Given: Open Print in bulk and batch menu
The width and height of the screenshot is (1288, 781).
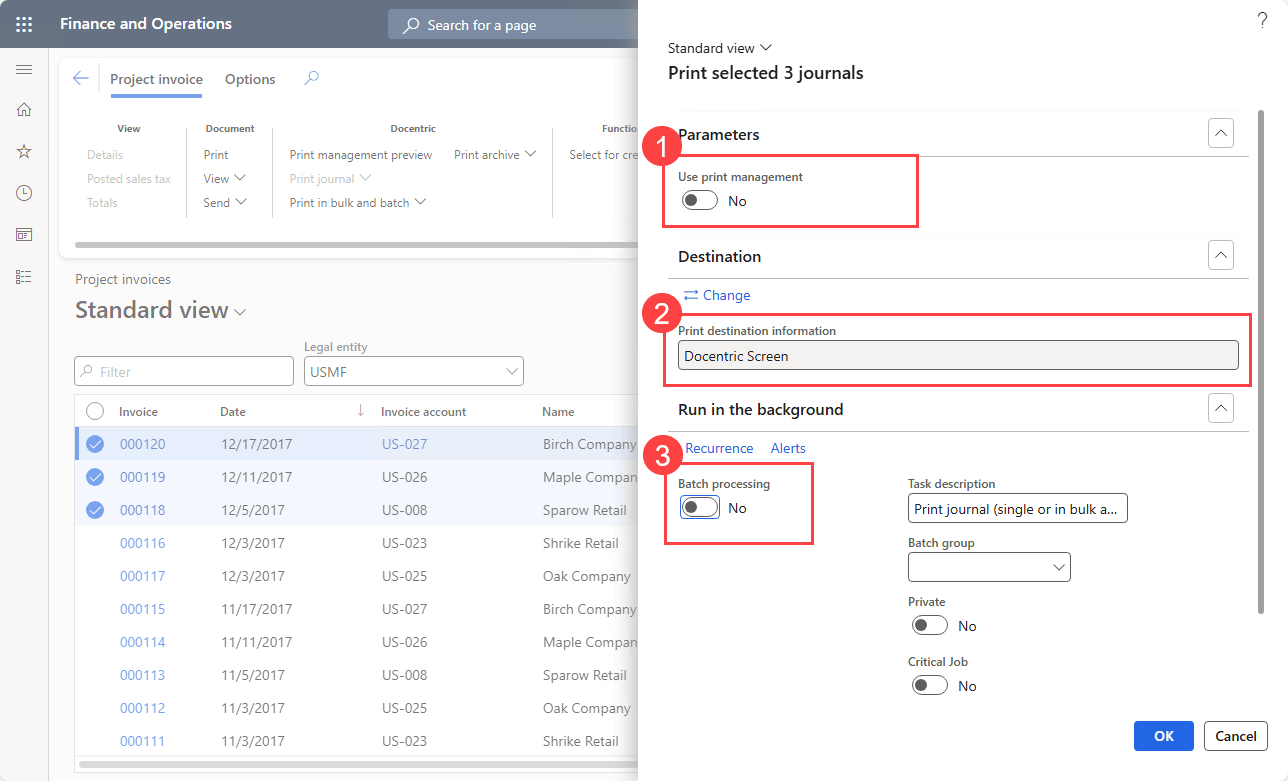Looking at the screenshot, I should pos(358,203).
